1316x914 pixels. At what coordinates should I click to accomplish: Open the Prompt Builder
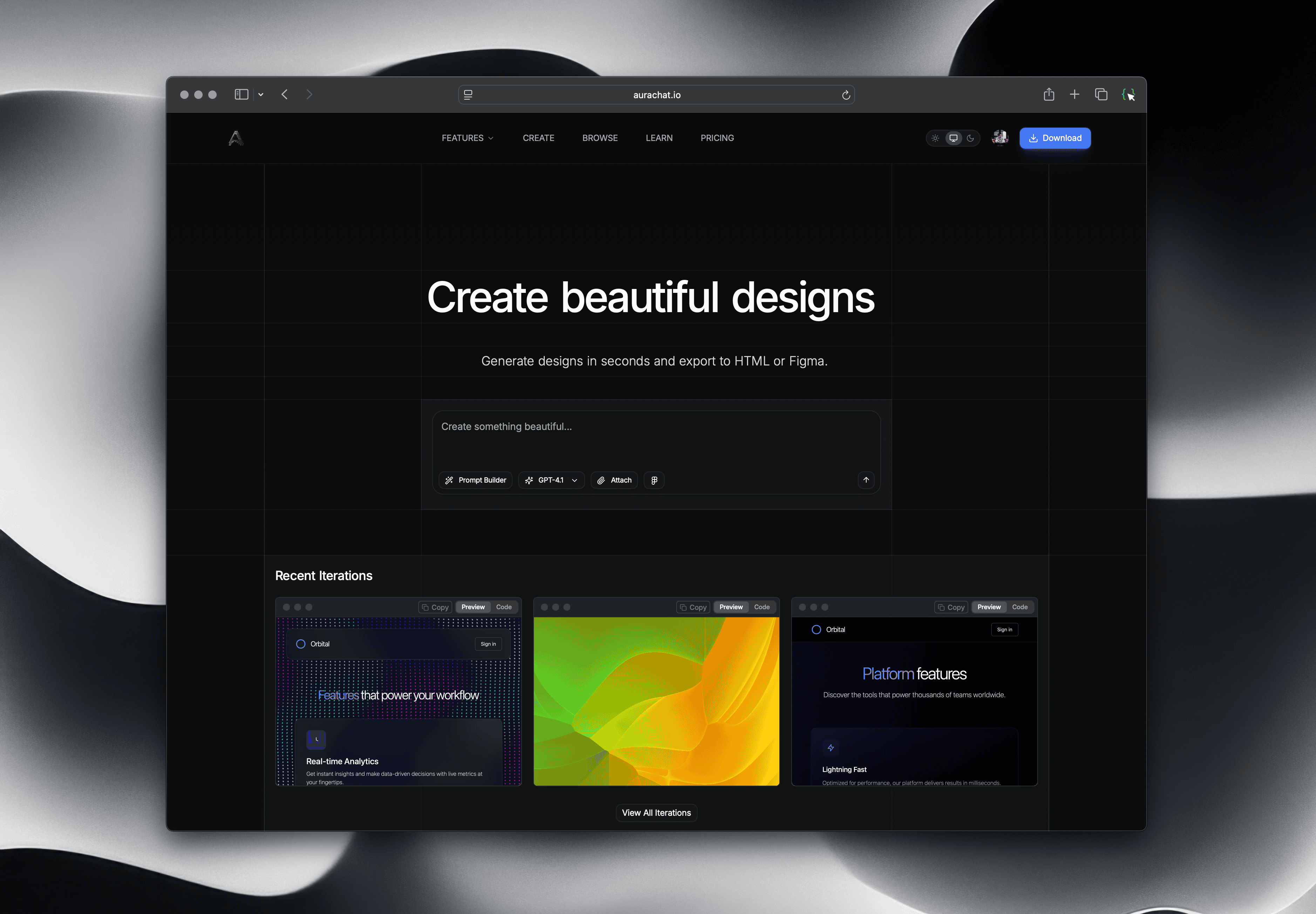click(476, 480)
